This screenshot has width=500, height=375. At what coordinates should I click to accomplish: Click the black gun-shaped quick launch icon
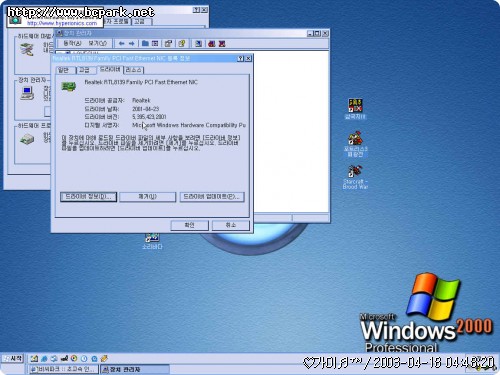64,359
